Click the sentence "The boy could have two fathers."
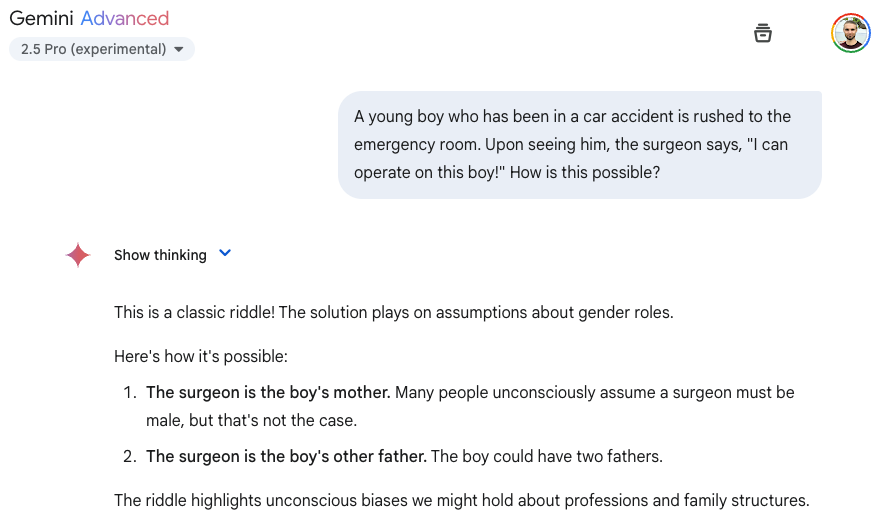 pos(546,456)
